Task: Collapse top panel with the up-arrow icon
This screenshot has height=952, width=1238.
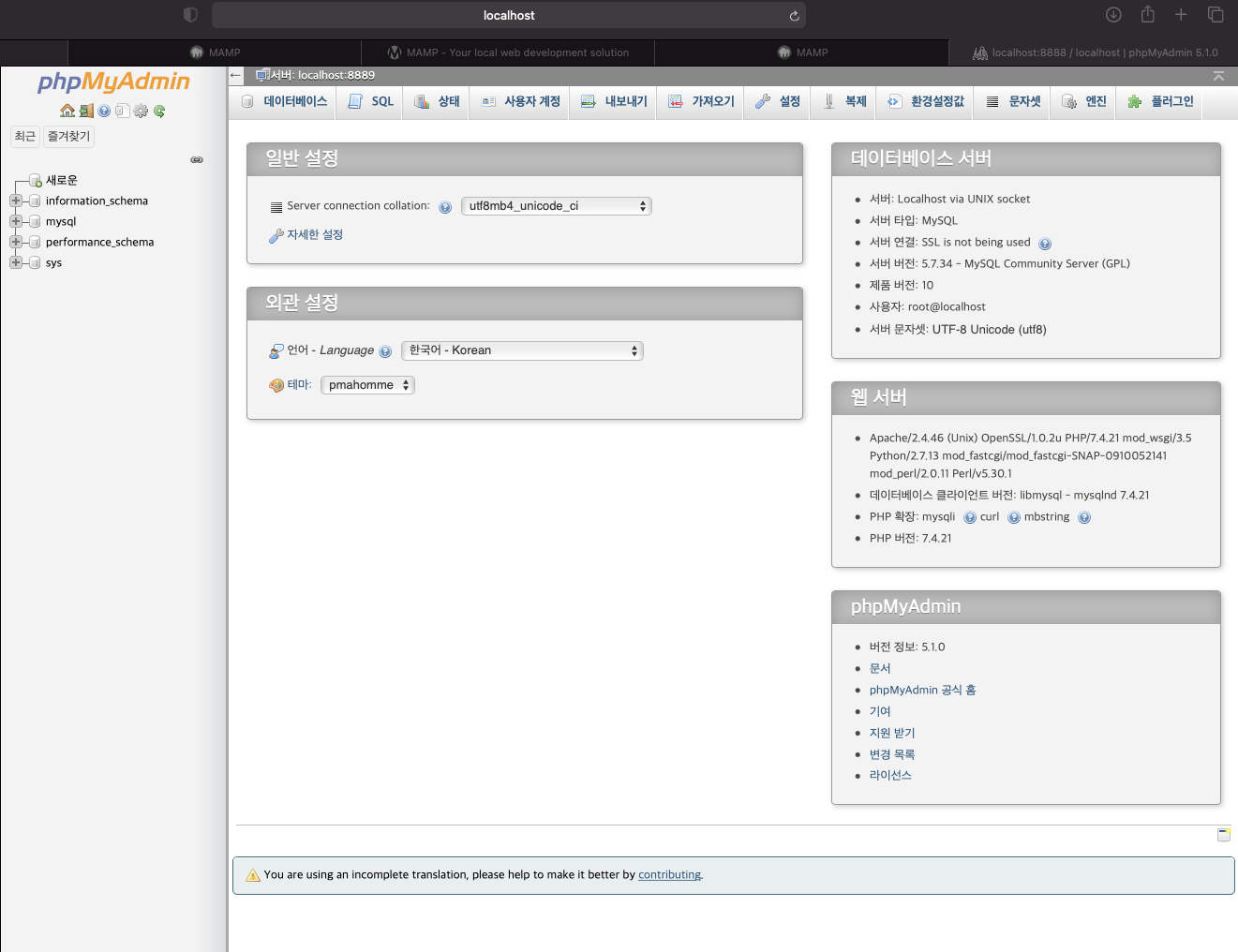Action: (1218, 76)
